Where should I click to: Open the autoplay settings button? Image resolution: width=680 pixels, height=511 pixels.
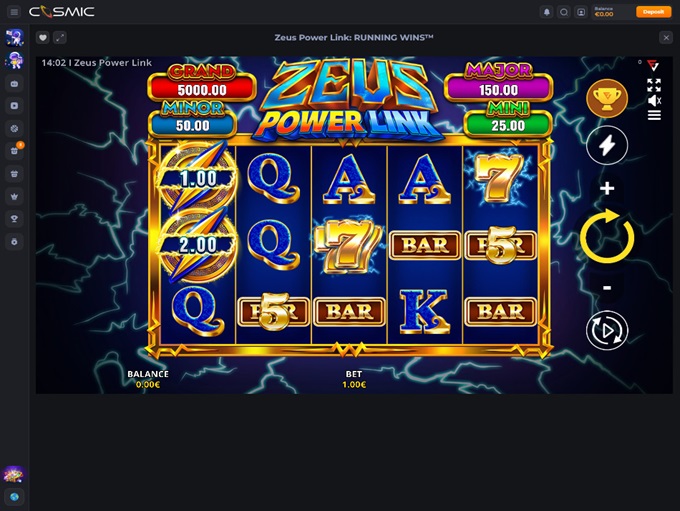click(x=607, y=331)
